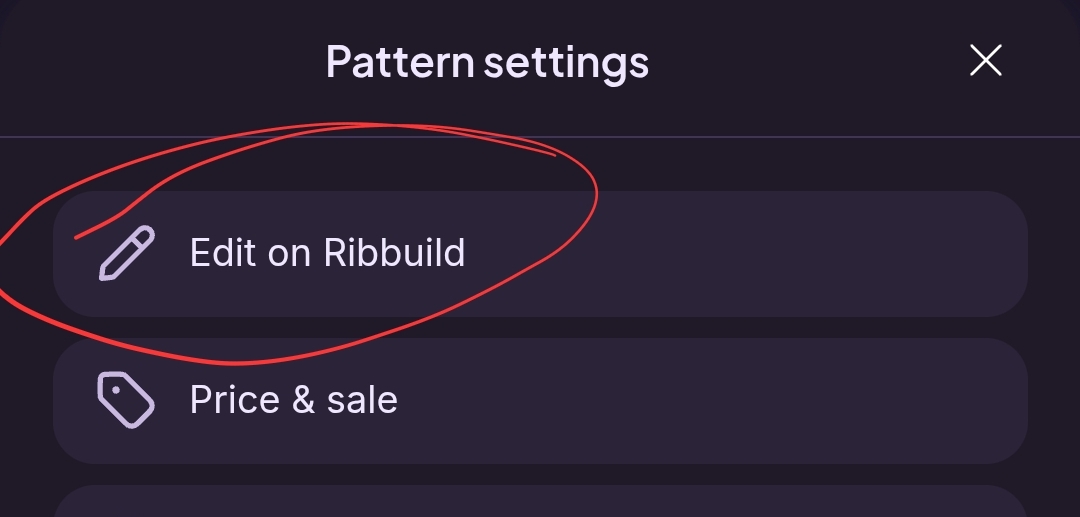1080x517 pixels.
Task: Choose the pencil edit icon in the first row
Action: pos(127,254)
